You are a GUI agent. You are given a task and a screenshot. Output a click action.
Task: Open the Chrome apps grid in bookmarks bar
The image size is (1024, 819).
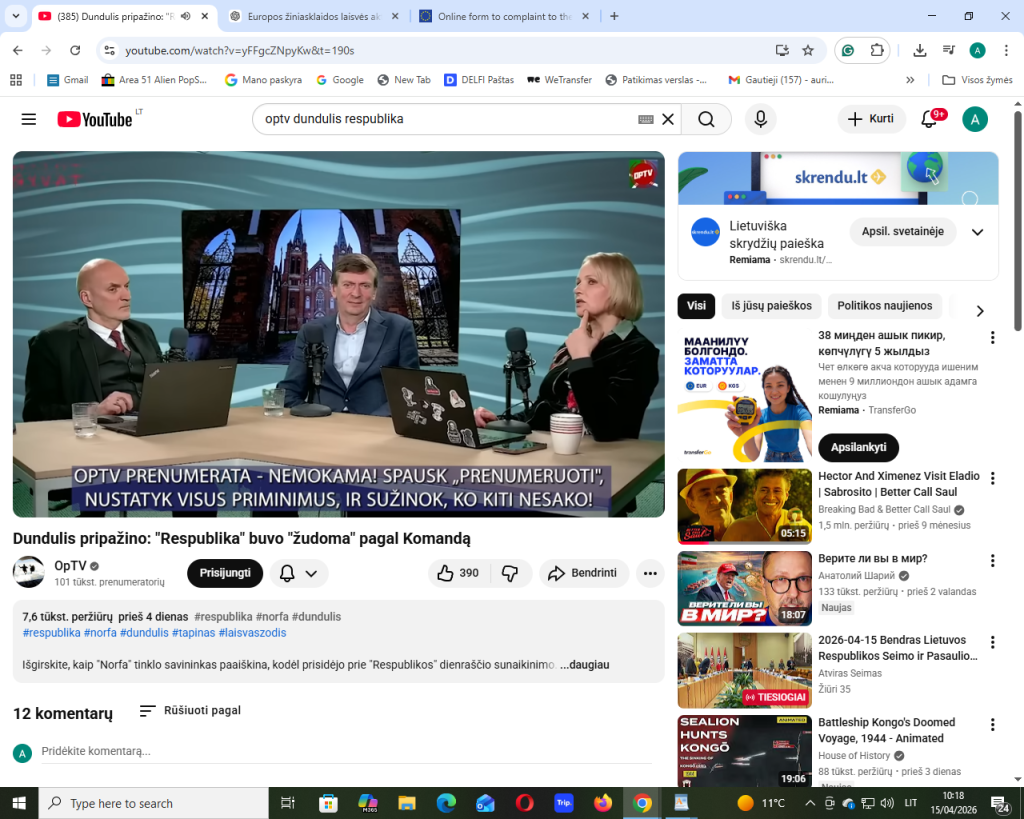[16, 80]
